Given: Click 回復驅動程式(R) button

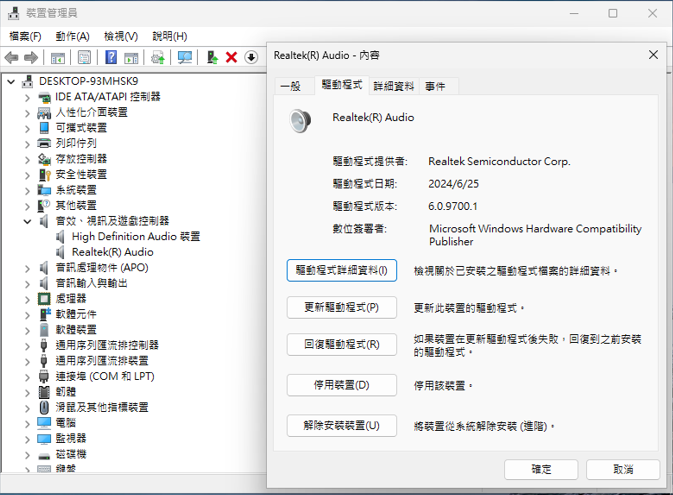Looking at the screenshot, I should point(342,344).
